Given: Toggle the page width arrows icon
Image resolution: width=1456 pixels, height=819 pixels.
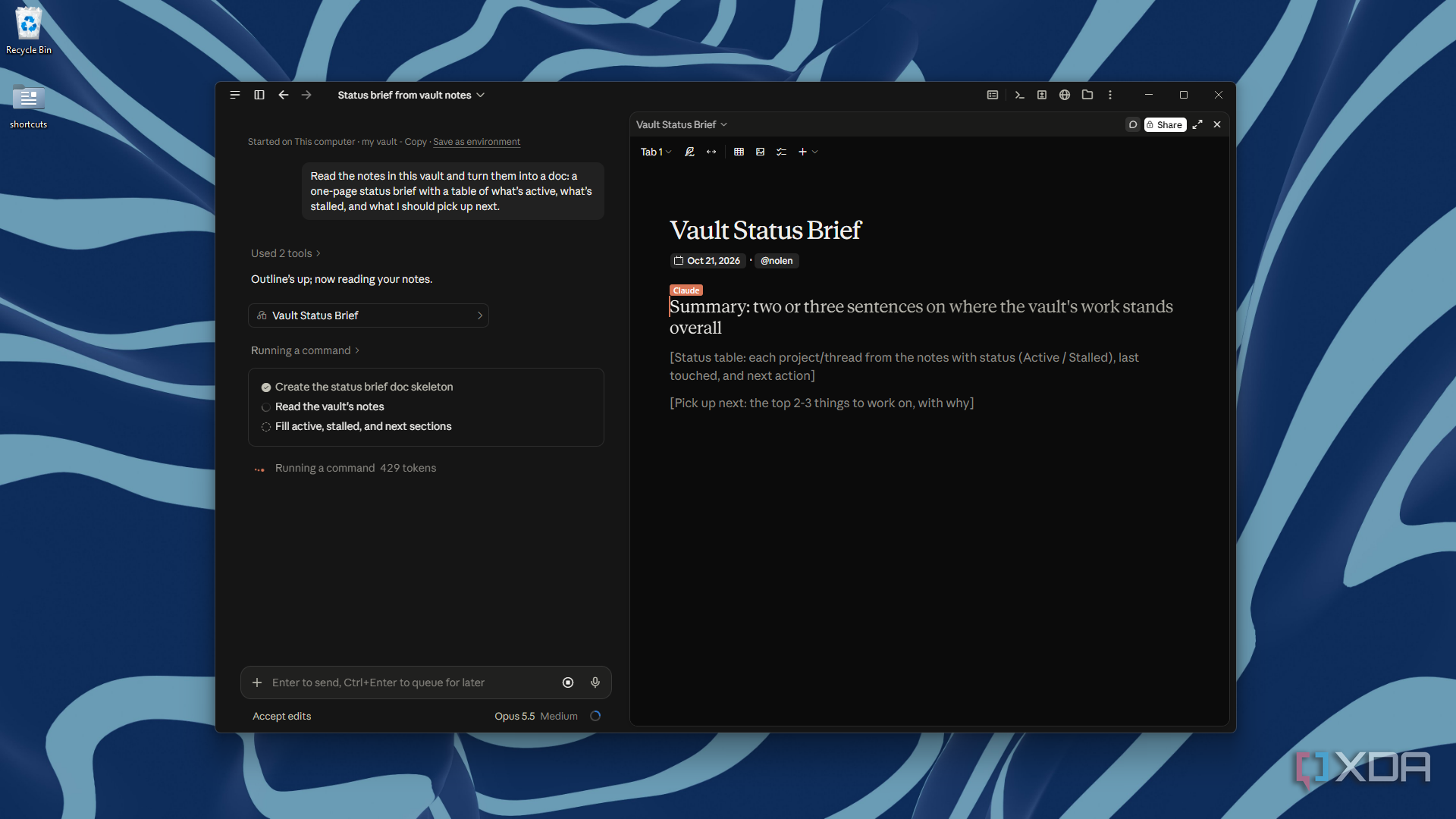Looking at the screenshot, I should click(x=711, y=152).
